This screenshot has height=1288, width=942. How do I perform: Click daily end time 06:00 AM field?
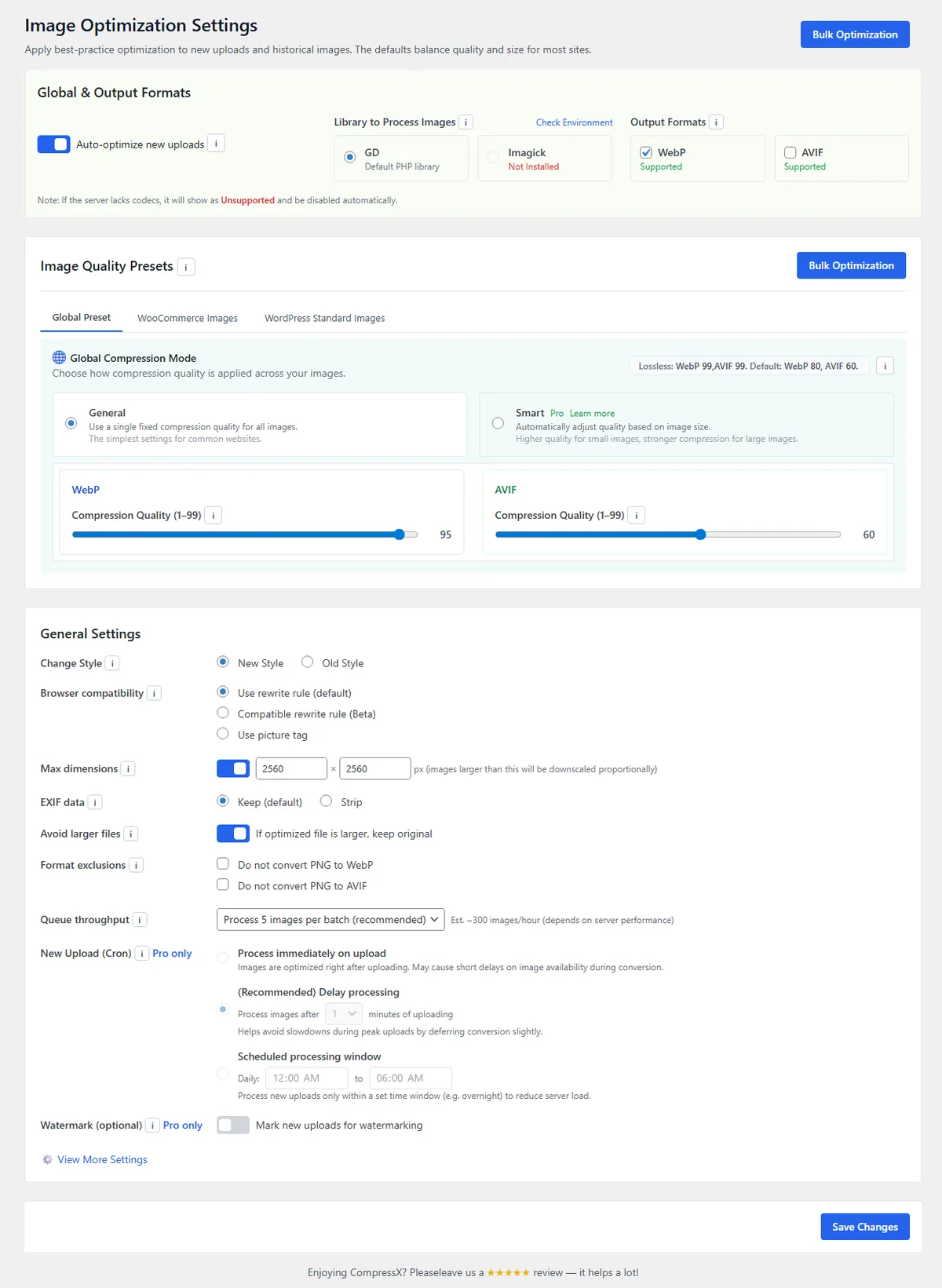pyautogui.click(x=411, y=1078)
